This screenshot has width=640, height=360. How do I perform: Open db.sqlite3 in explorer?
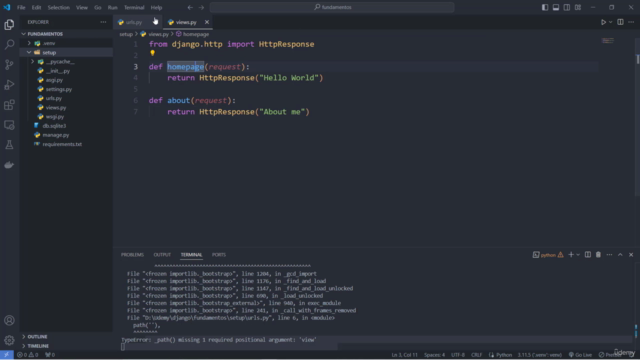[54, 126]
